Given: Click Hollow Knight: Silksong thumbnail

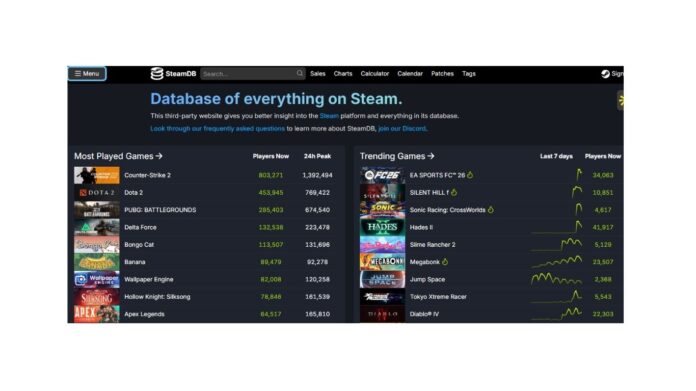Looking at the screenshot, I should [97, 296].
